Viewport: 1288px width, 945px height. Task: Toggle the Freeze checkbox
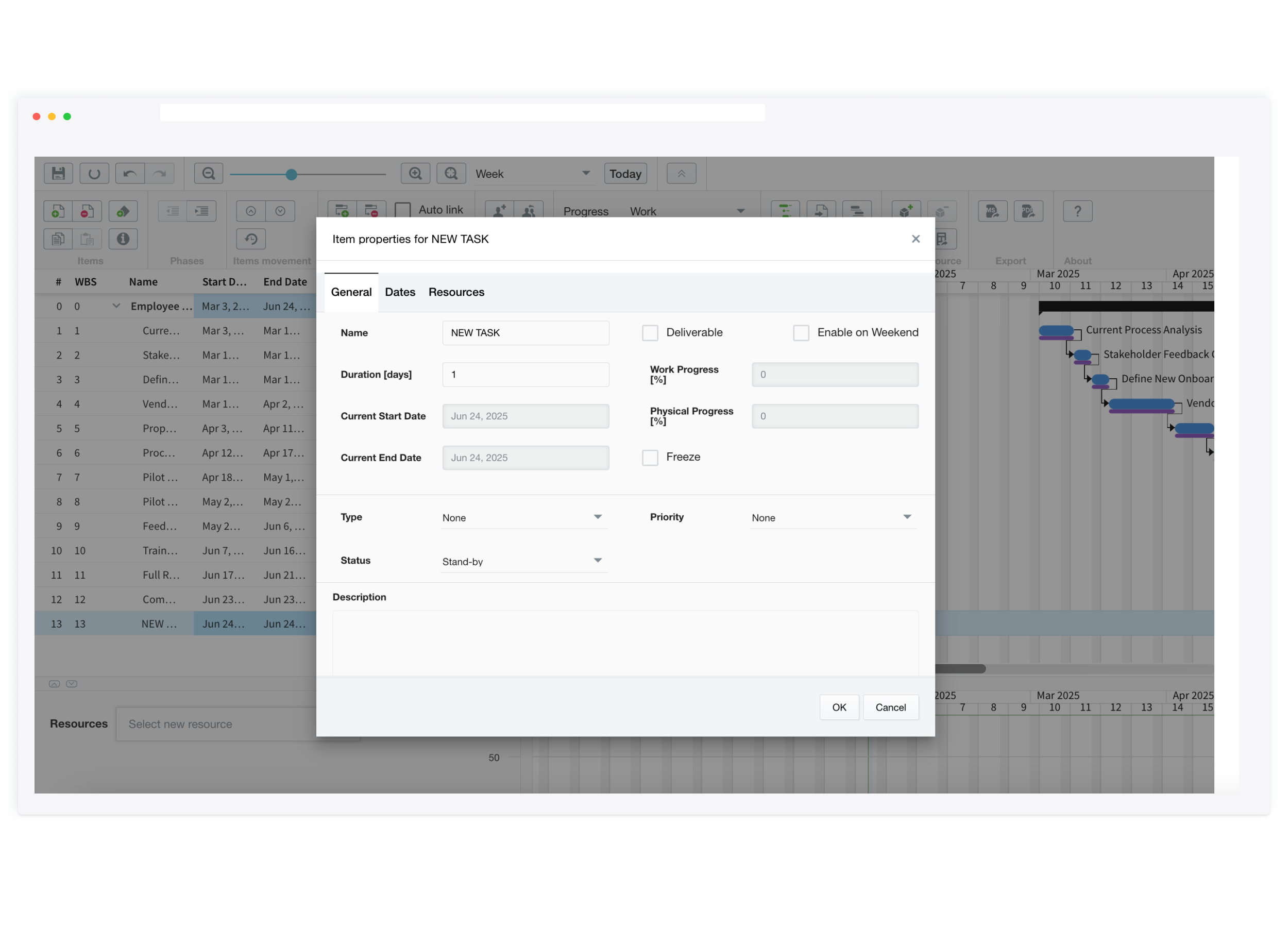[x=650, y=458]
